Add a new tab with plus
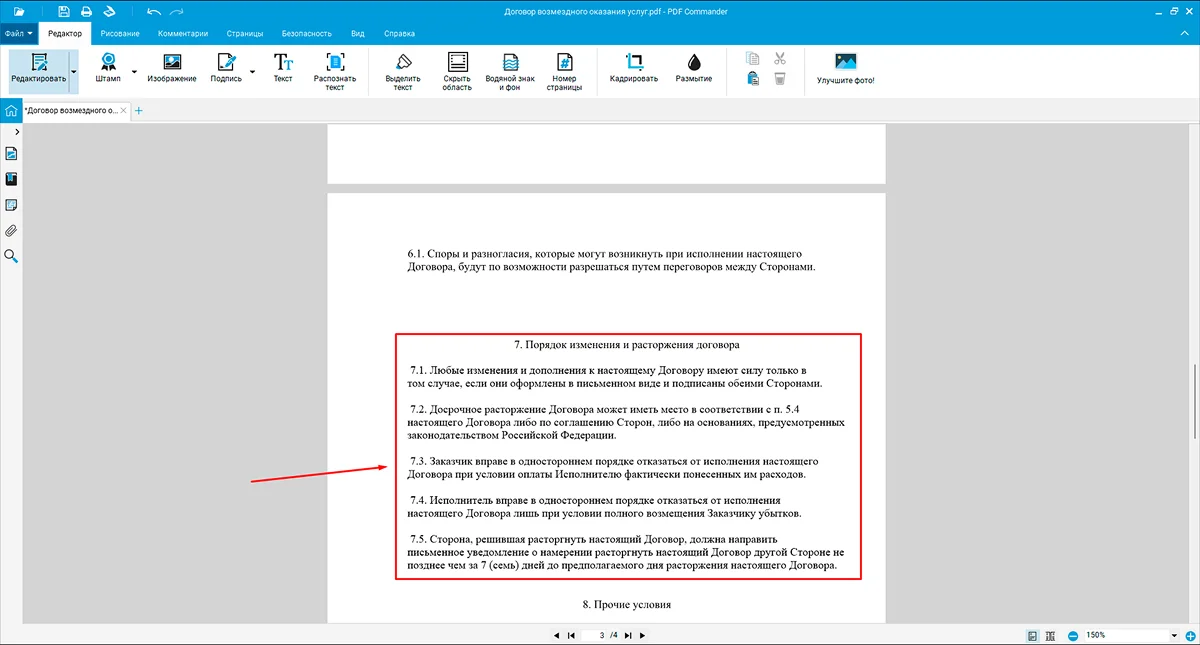The height and width of the screenshot is (645, 1200). [139, 110]
